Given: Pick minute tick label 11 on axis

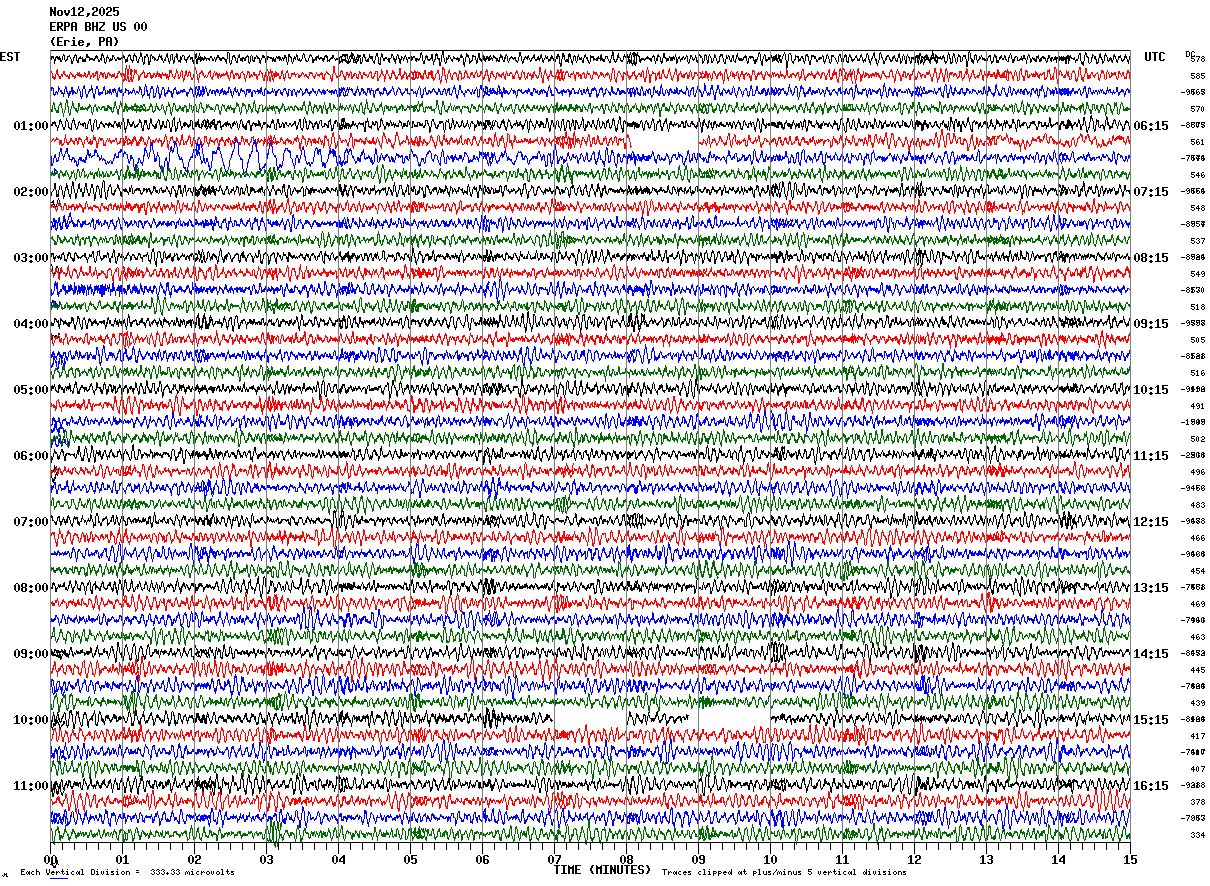Looking at the screenshot, I should [843, 859].
